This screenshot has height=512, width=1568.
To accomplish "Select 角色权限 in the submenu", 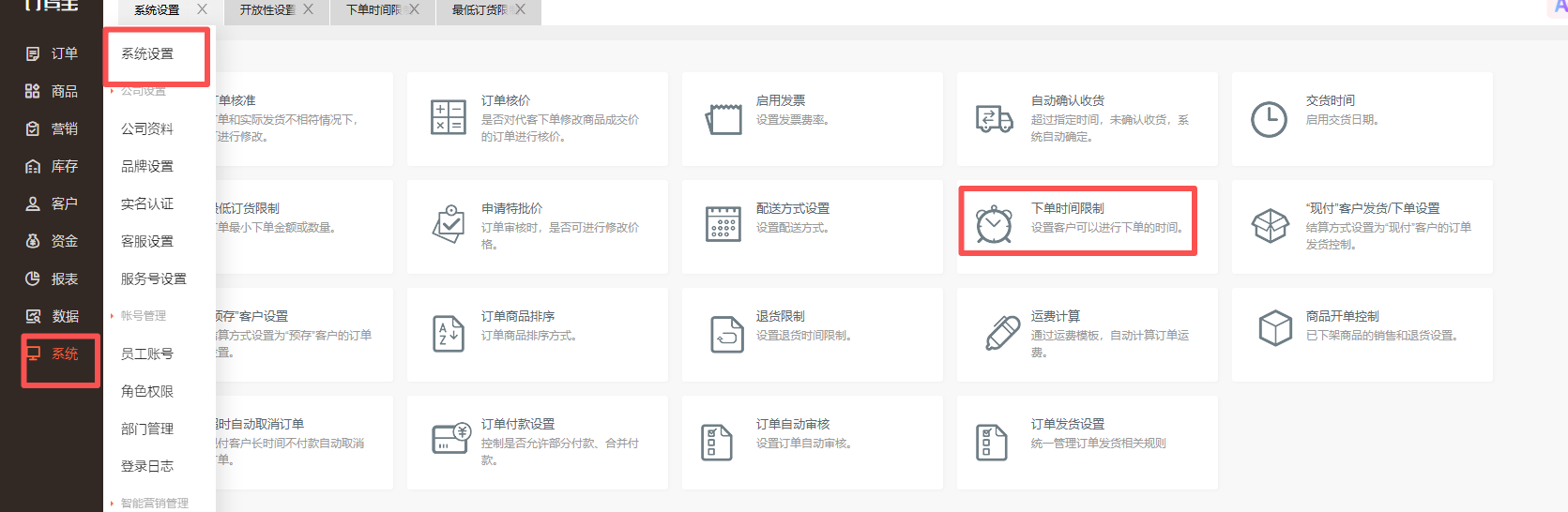I will [147, 391].
